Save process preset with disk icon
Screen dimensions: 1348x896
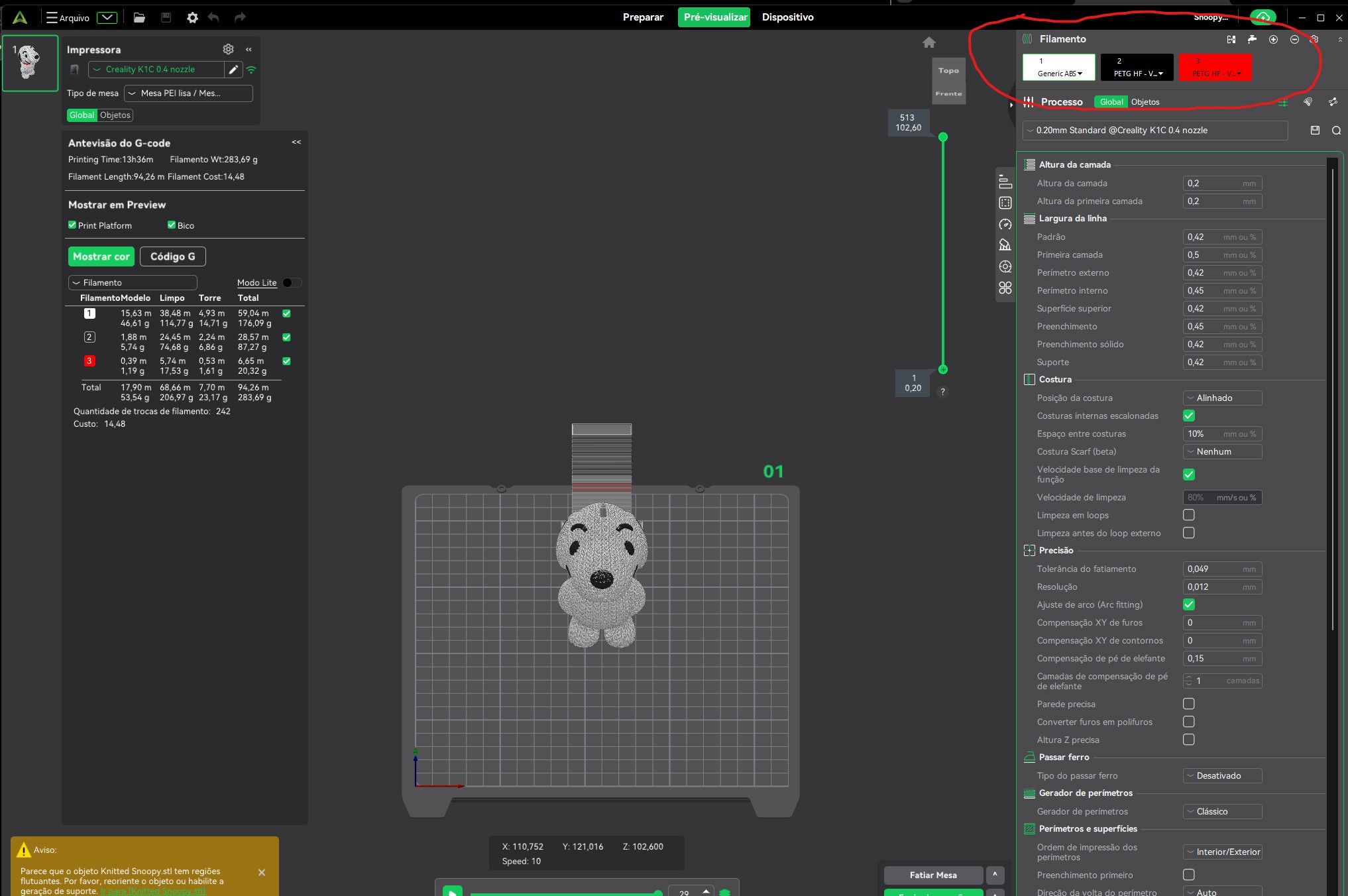1316,131
